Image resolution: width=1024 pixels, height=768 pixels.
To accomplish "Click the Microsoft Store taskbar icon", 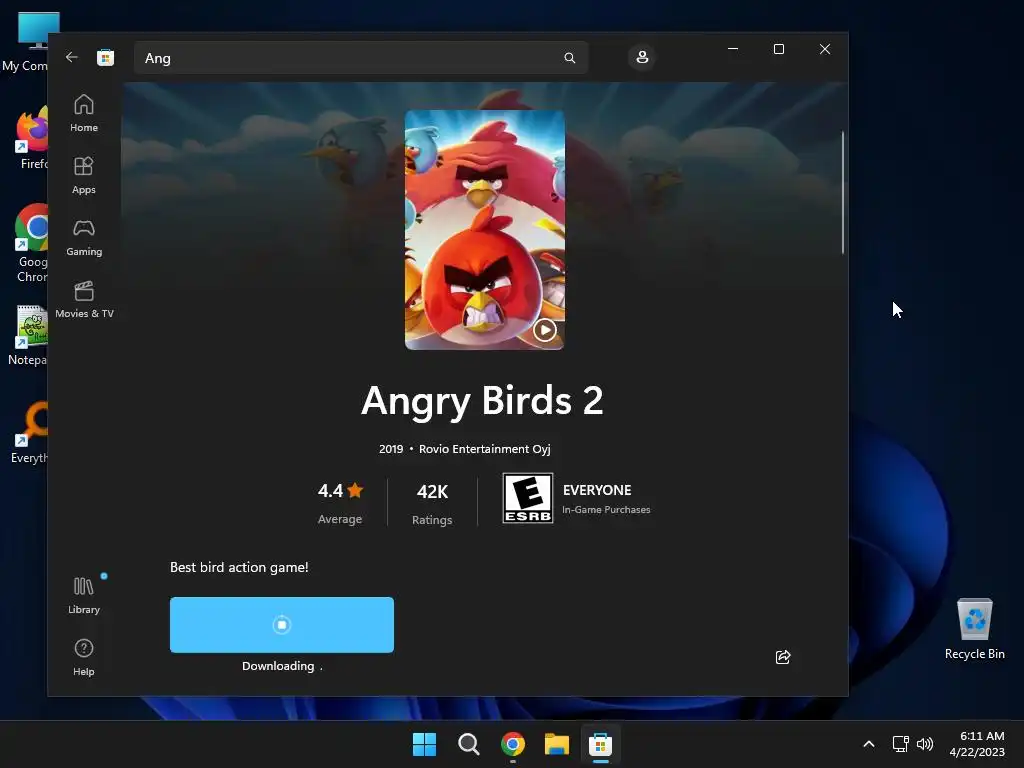I will click(x=601, y=744).
